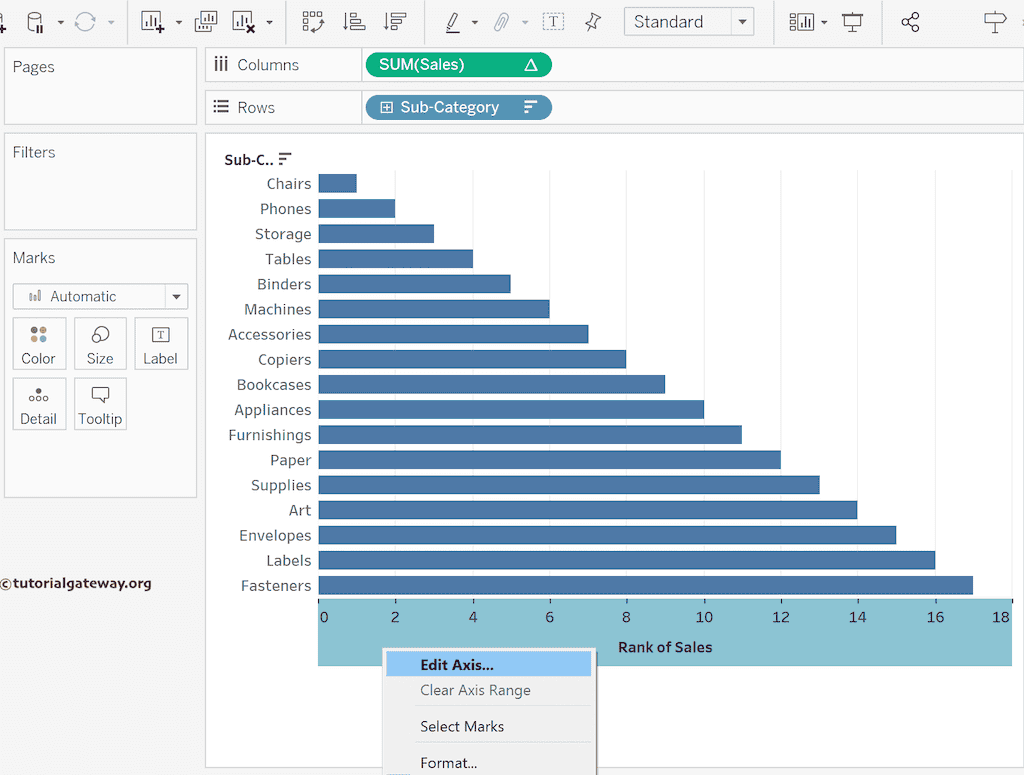Click the Label button on Marks card
The height and width of the screenshot is (775, 1024).
coord(160,344)
